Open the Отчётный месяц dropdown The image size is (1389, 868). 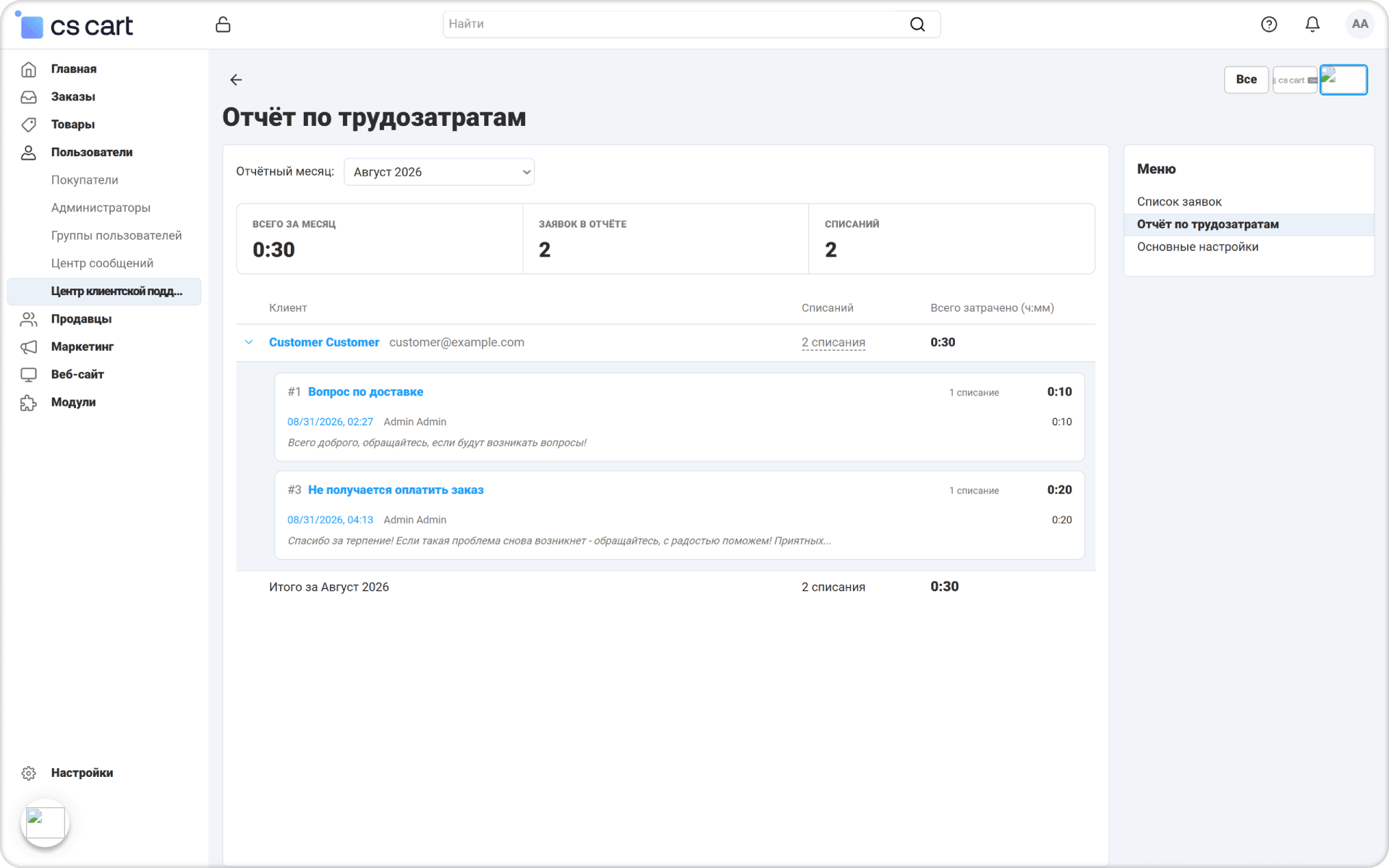[439, 172]
